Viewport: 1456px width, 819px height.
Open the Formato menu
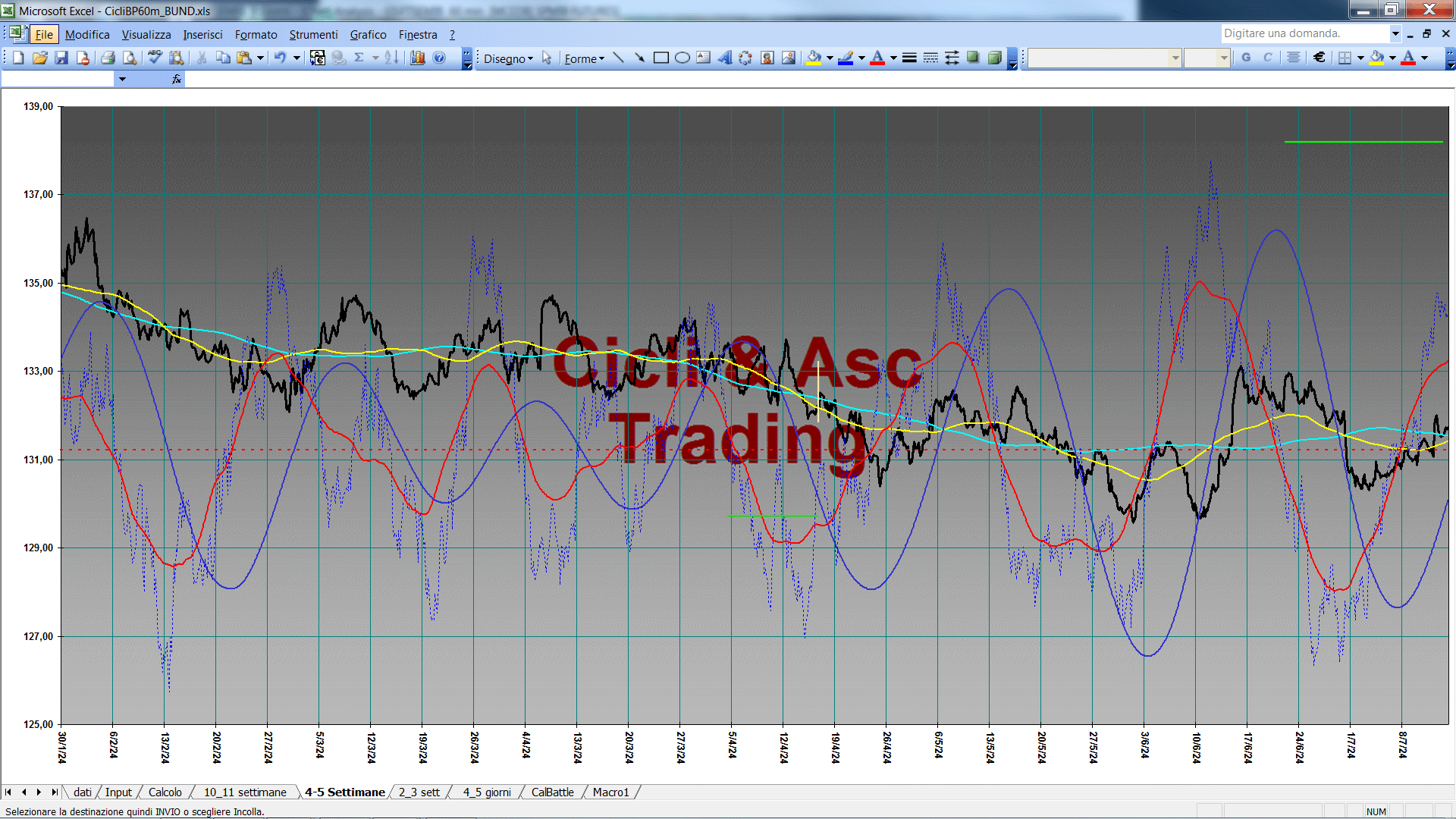pos(256,34)
